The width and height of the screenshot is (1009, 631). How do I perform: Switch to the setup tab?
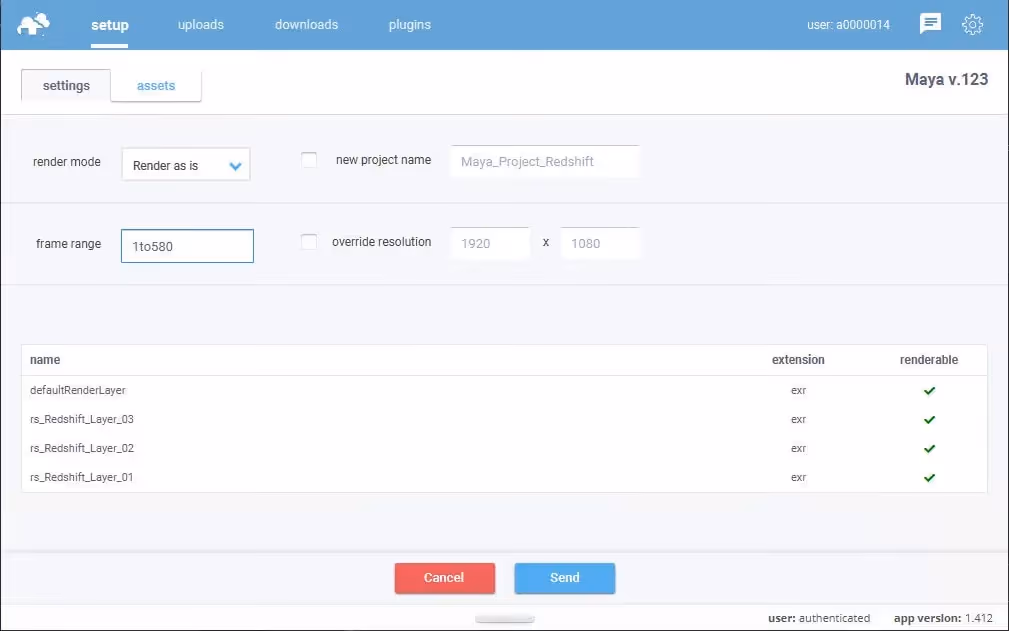pos(109,25)
